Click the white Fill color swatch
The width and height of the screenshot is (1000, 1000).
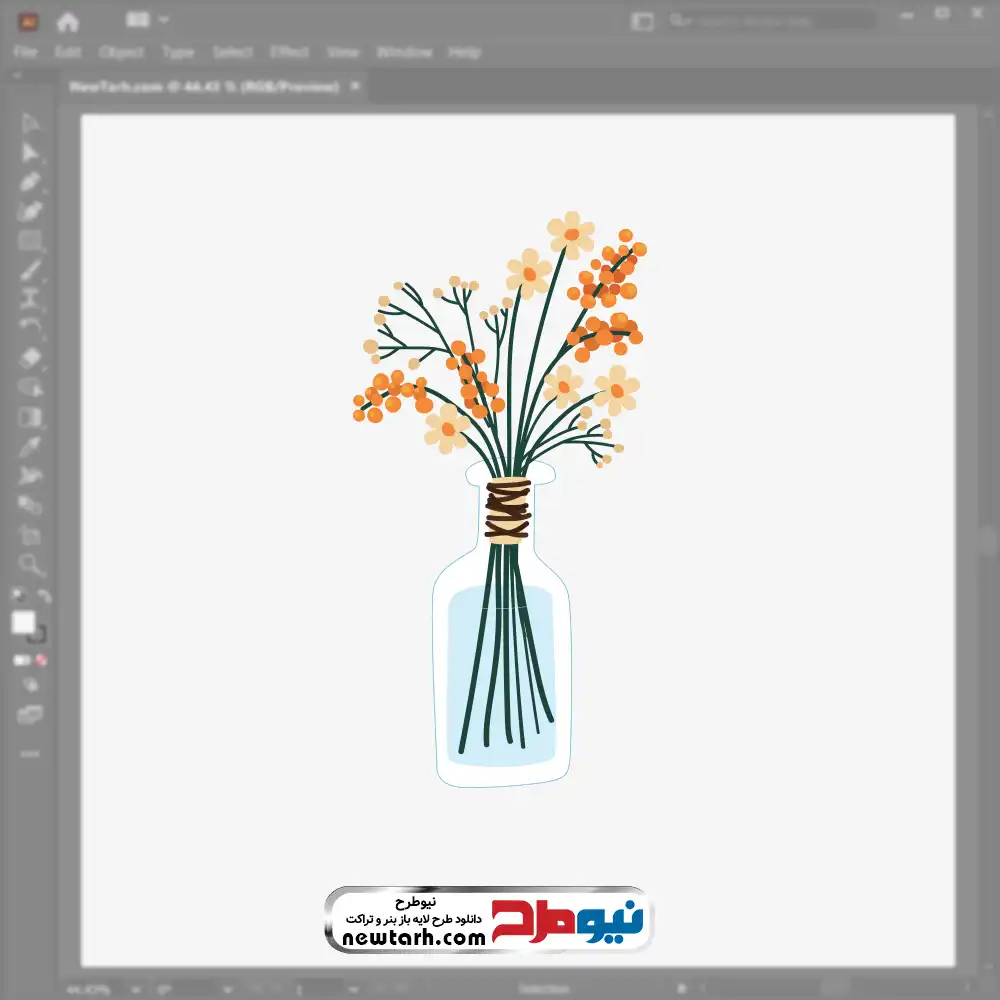[x=23, y=622]
